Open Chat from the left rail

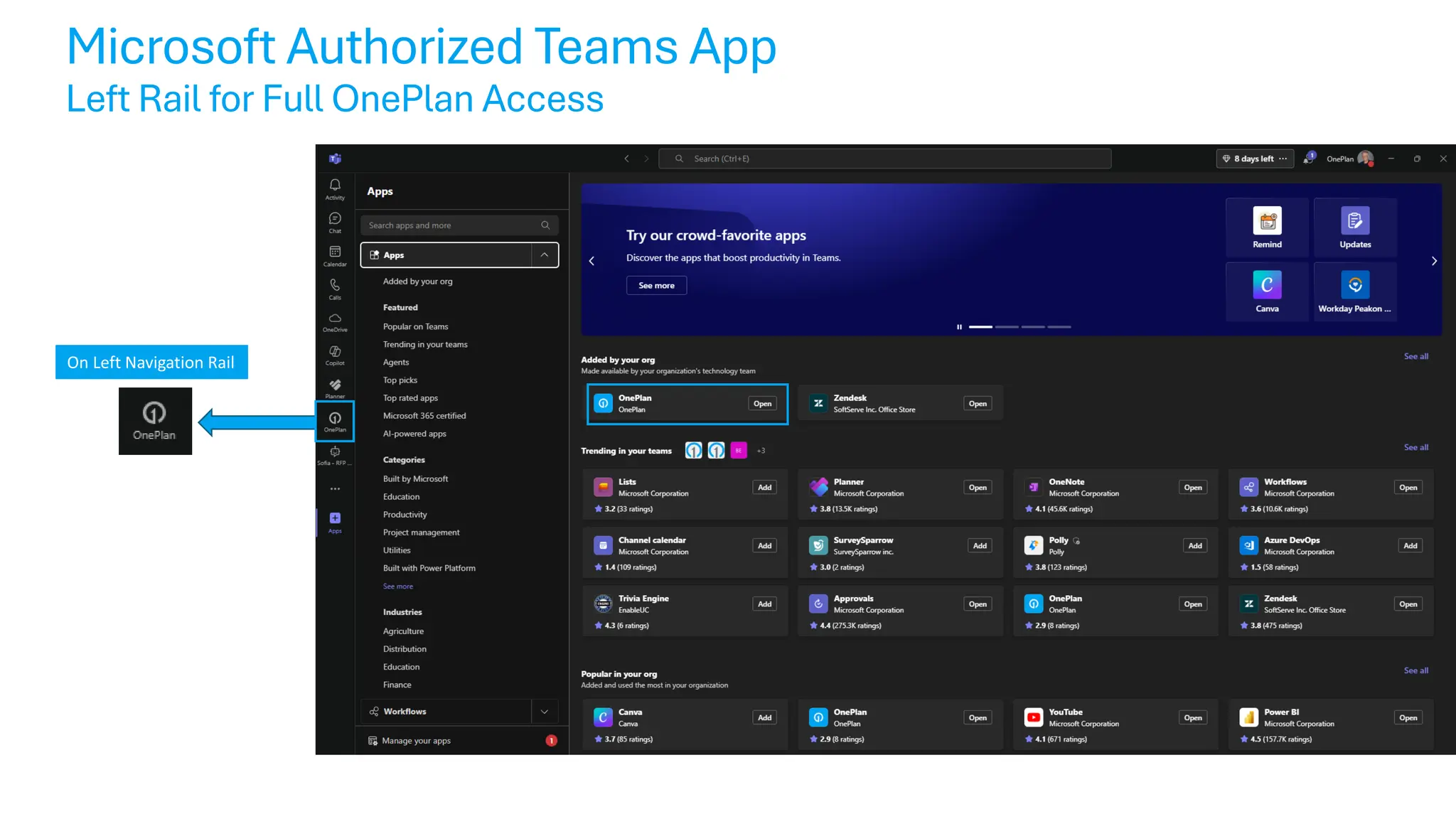tap(335, 223)
